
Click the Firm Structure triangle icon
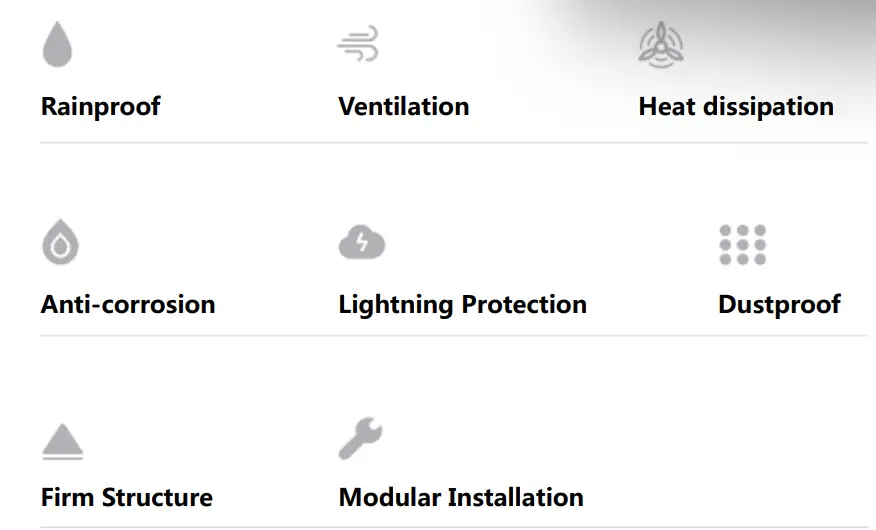tap(63, 441)
